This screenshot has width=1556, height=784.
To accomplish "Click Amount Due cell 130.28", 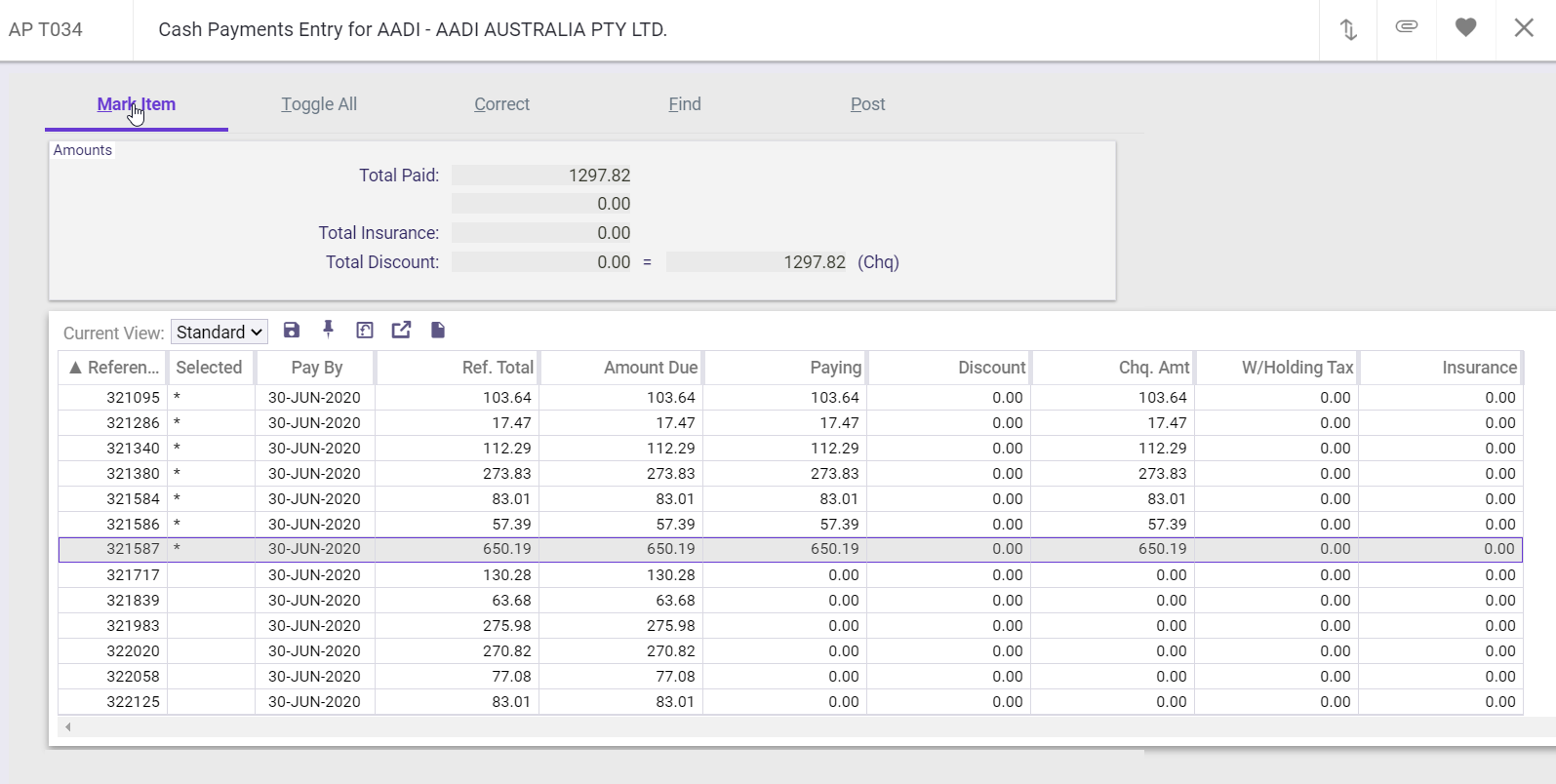I will point(621,575).
